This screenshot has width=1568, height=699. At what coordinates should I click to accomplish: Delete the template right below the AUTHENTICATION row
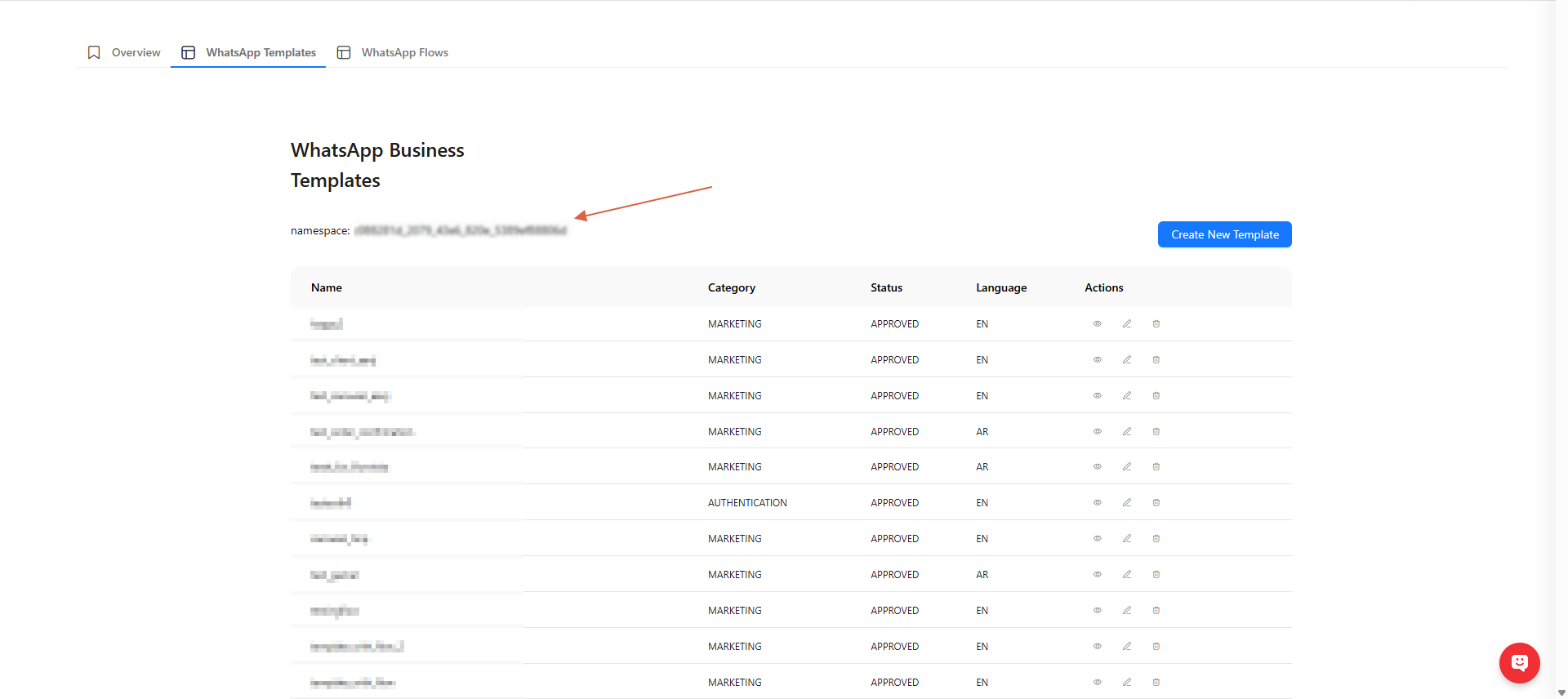(1156, 539)
